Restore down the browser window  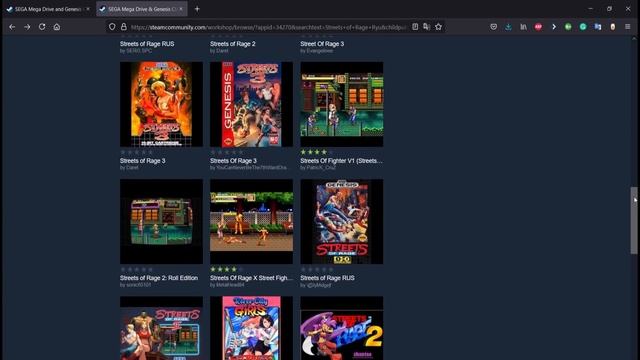coord(609,9)
